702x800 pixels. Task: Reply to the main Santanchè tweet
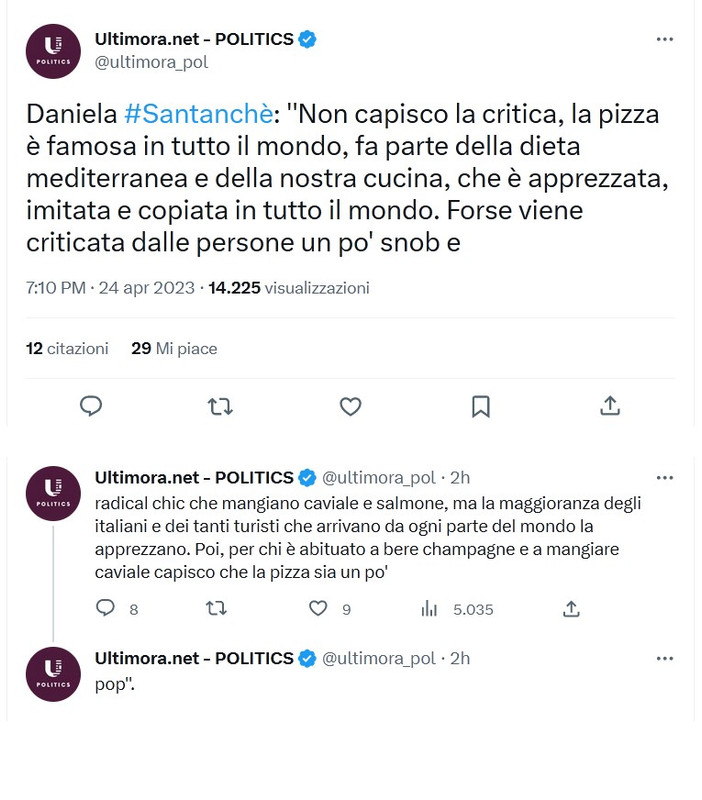pos(91,406)
